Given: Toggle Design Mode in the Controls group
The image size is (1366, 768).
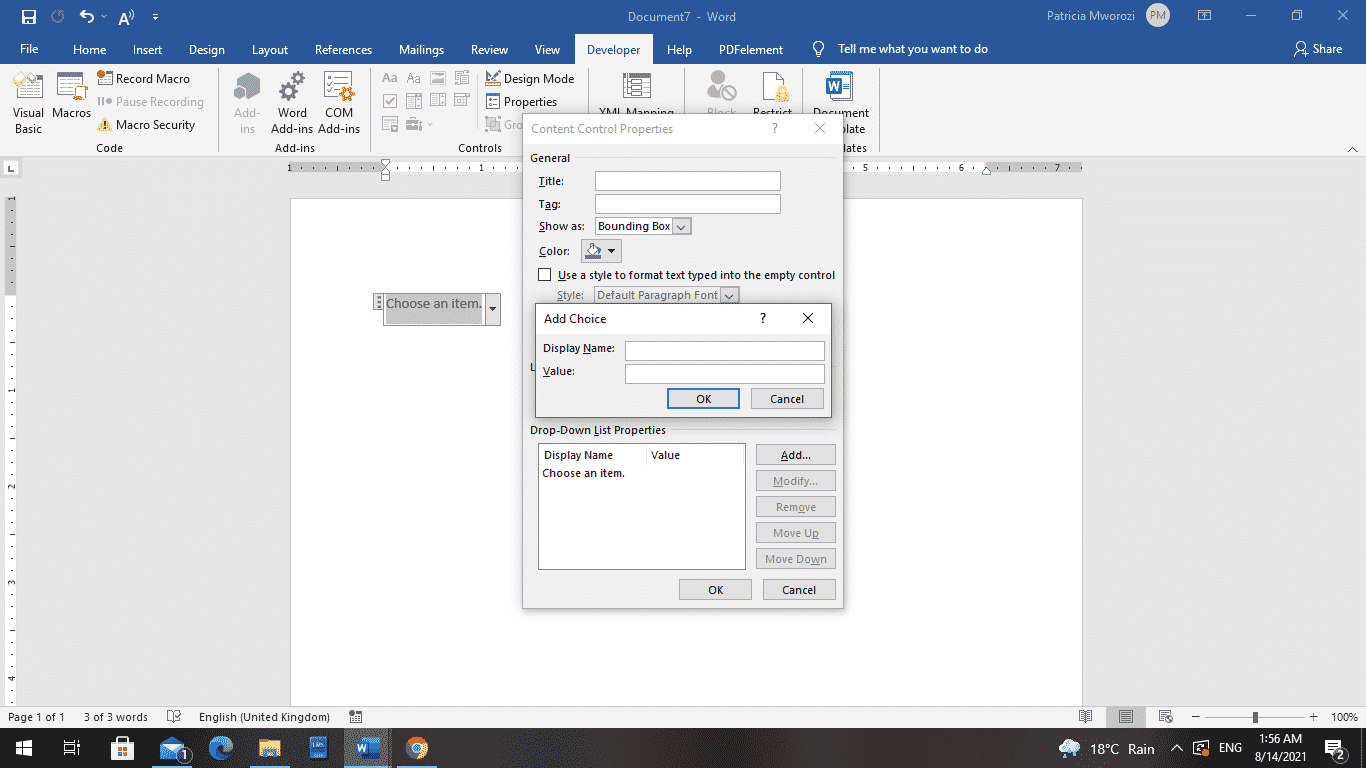Looking at the screenshot, I should (x=530, y=78).
